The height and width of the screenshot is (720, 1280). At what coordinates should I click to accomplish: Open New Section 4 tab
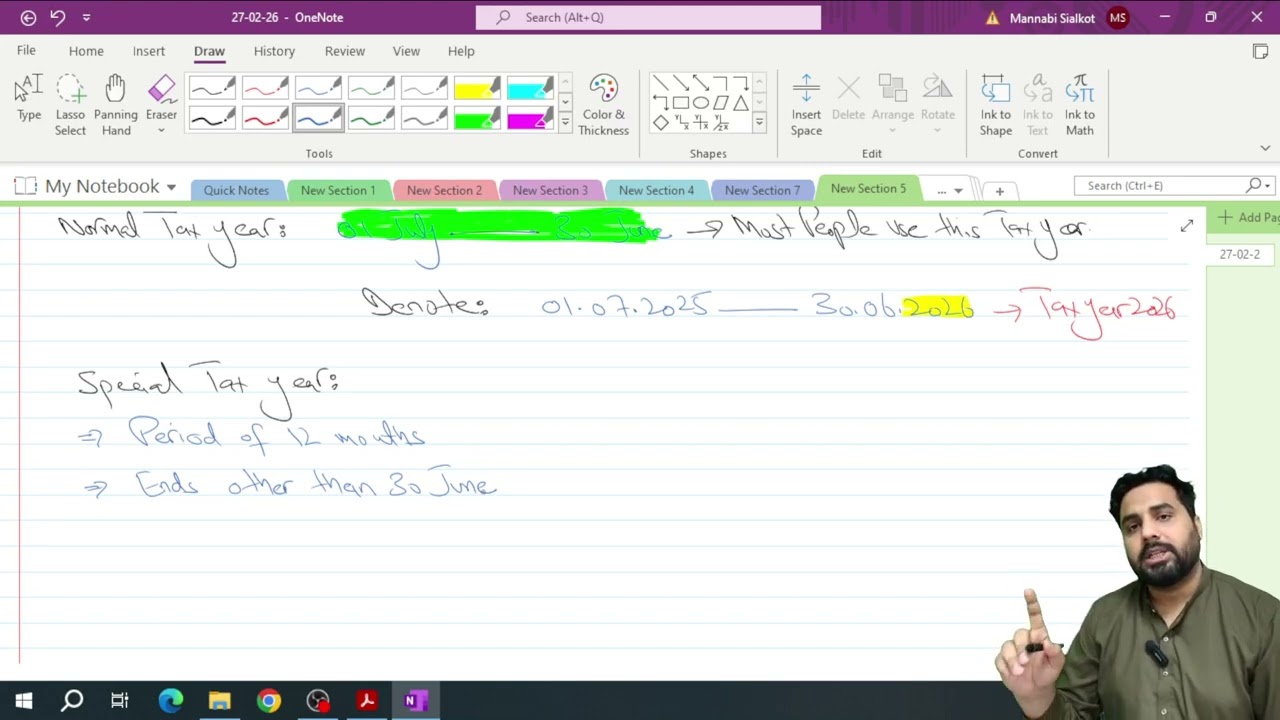point(656,190)
